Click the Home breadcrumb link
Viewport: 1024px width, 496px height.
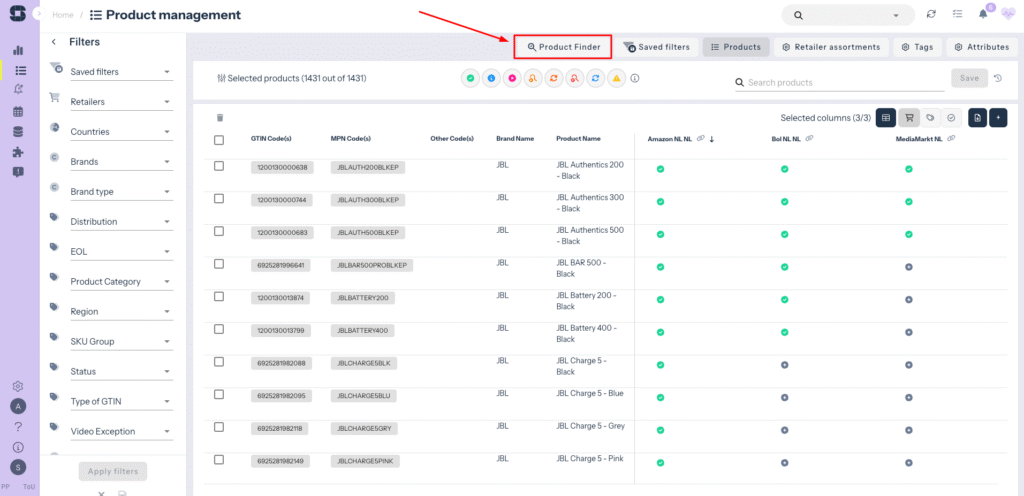pyautogui.click(x=63, y=15)
